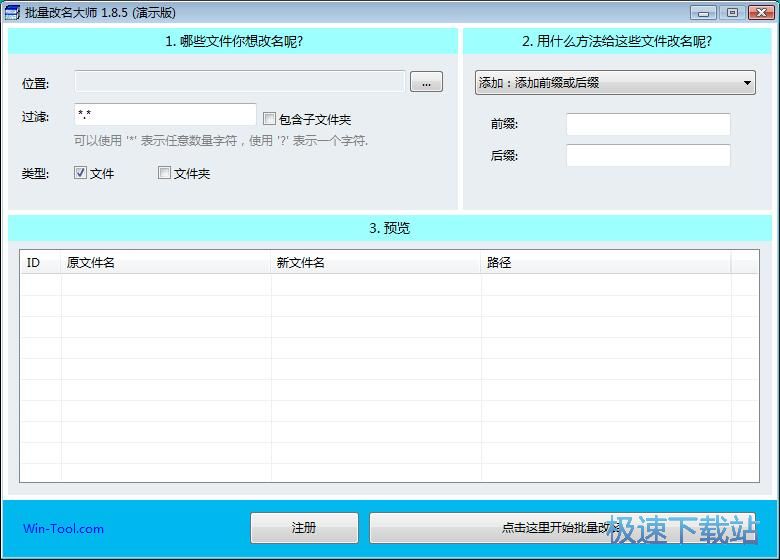This screenshot has width=780, height=560.
Task: Open the 添加前缀或后缀 method dropdown
Action: 615,83
